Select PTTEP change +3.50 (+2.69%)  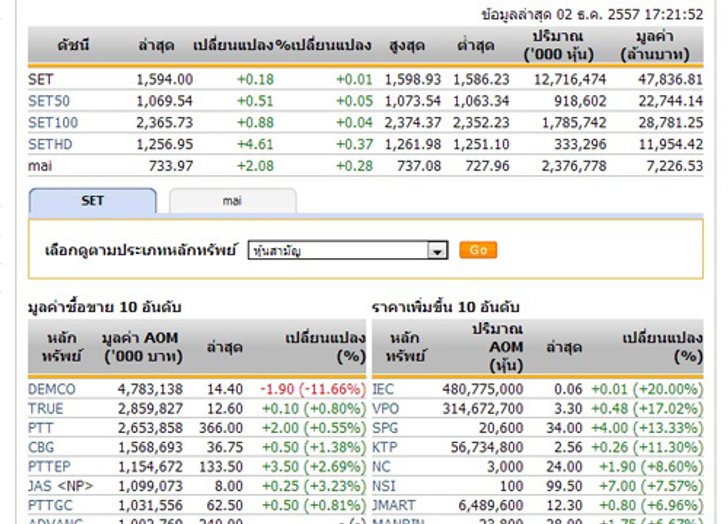point(314,466)
